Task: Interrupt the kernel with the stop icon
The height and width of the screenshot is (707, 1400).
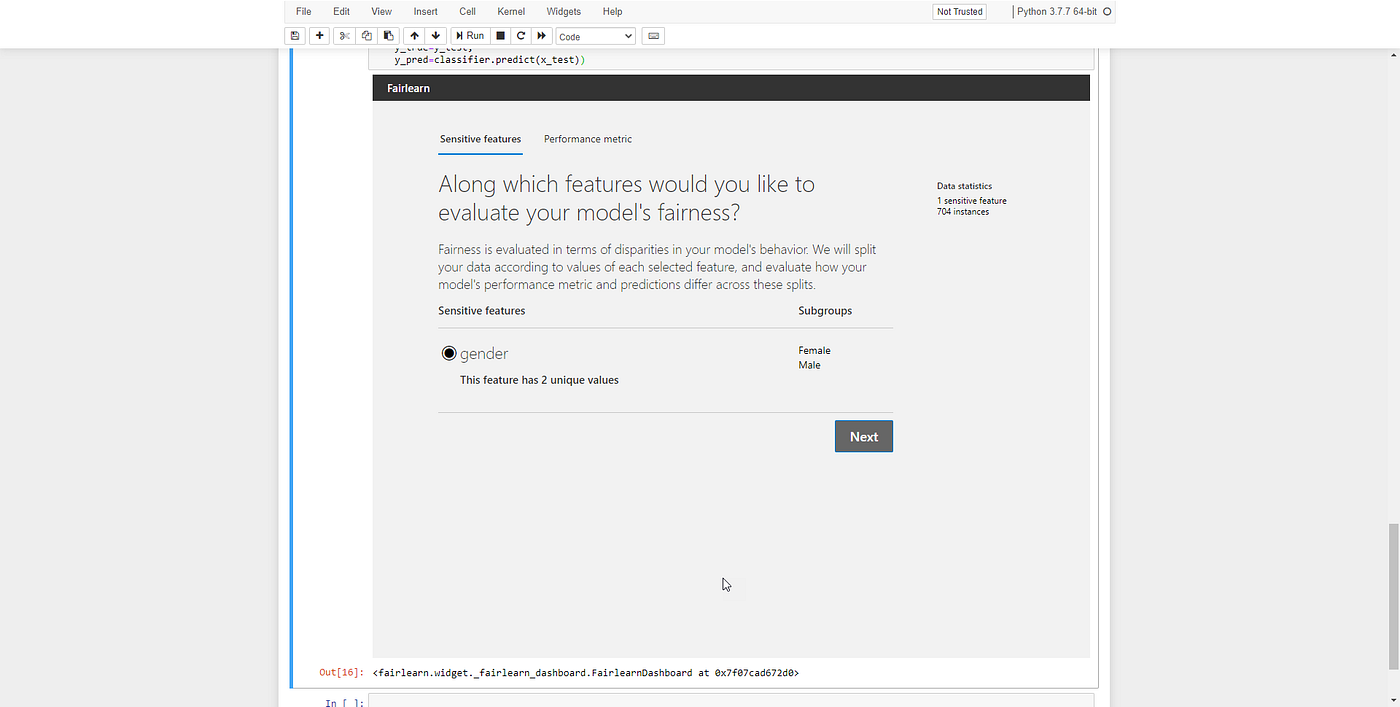Action: click(x=500, y=35)
